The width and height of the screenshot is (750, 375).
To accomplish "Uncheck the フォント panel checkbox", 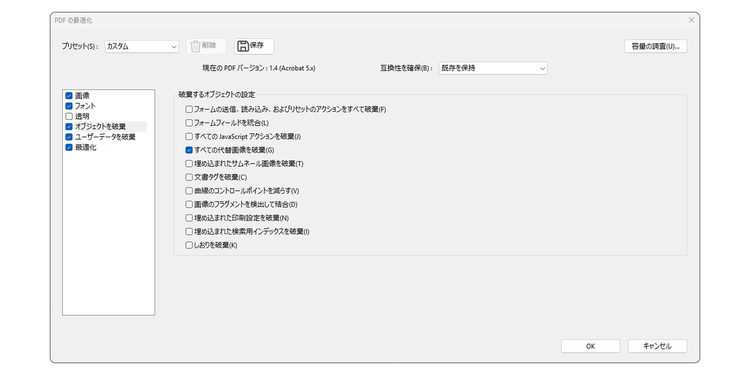I will click(69, 106).
